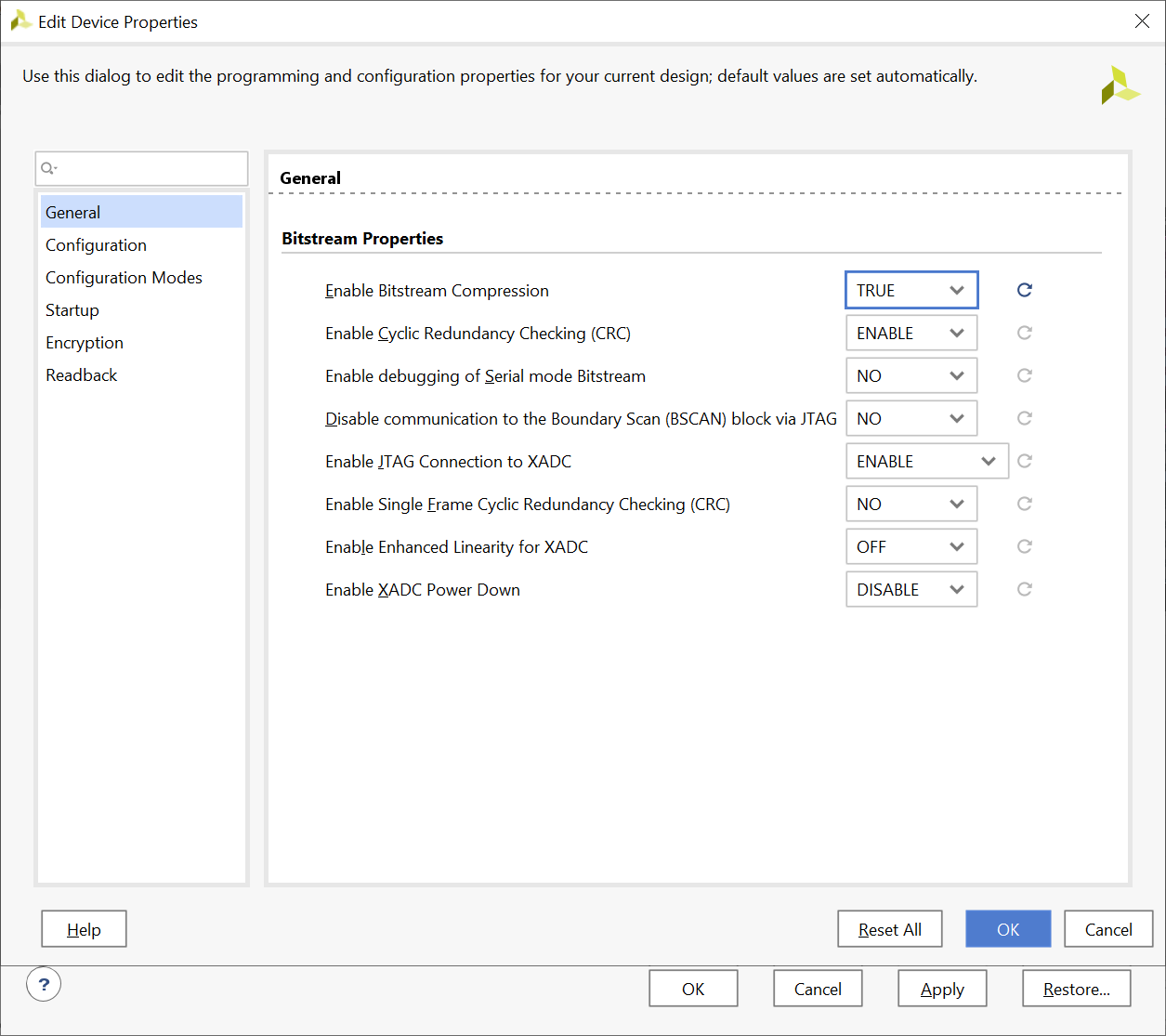Reset Cyclic Redundancy Checking to default
This screenshot has width=1166, height=1036.
[1025, 333]
